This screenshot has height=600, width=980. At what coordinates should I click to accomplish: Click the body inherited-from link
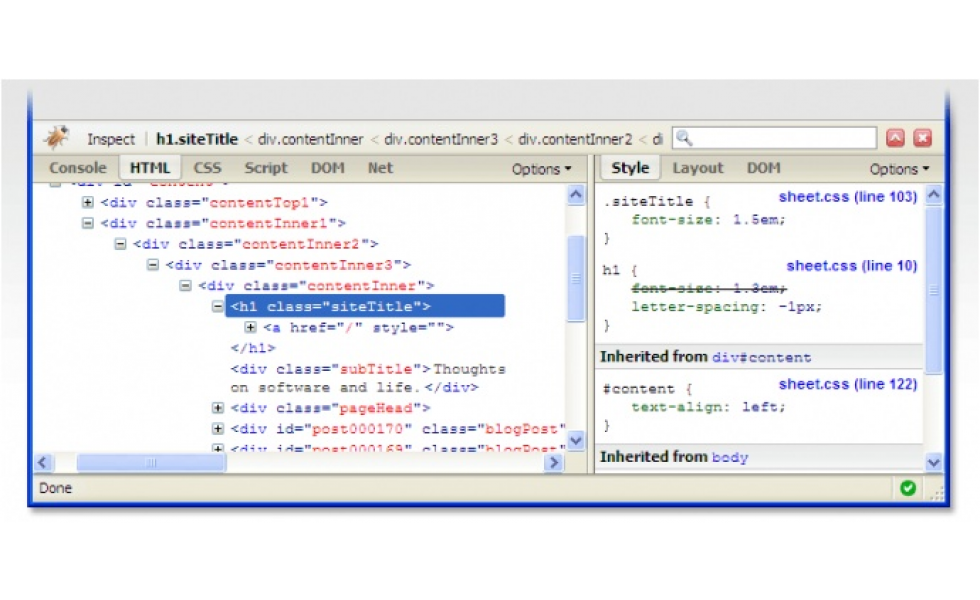(730, 458)
